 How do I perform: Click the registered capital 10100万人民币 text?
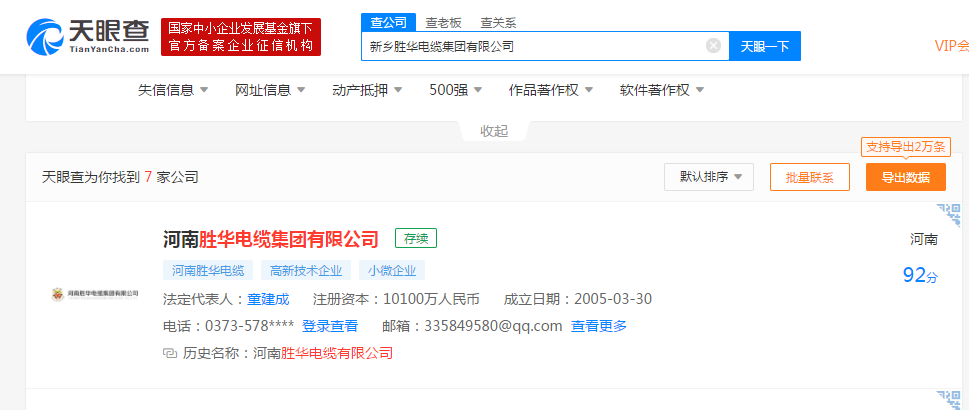click(x=431, y=299)
